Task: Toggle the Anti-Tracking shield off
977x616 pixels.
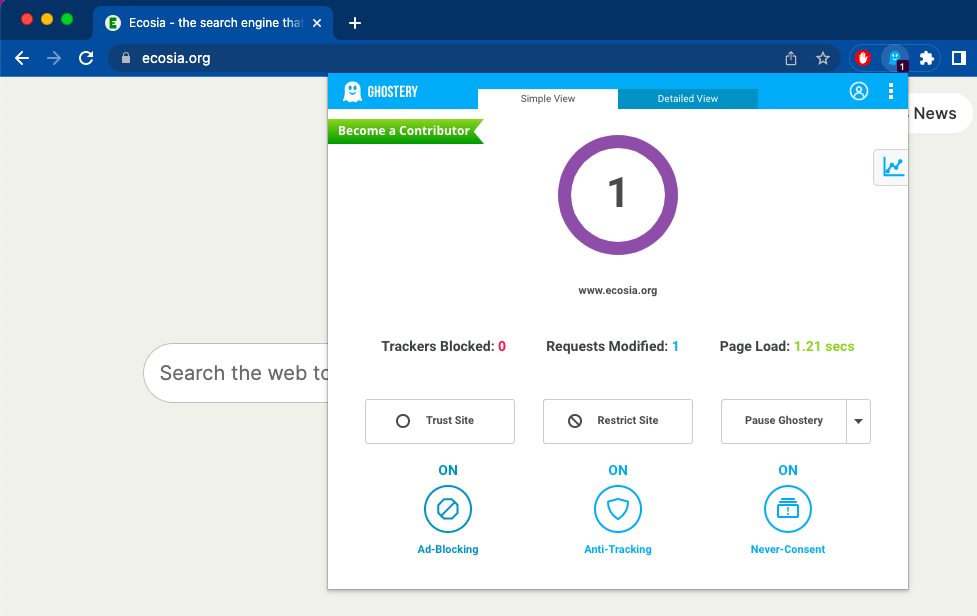Action: click(618, 509)
